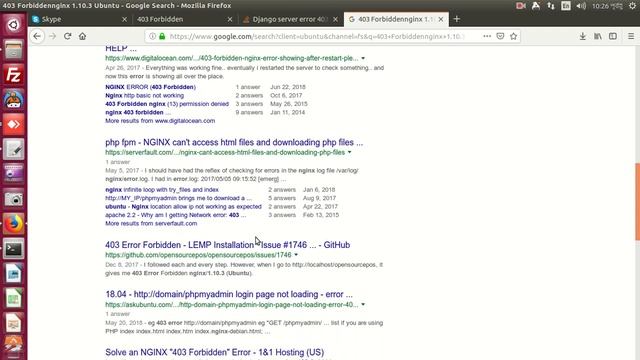
Task: Open More results from www.digitalocean.com
Action: pos(160,121)
